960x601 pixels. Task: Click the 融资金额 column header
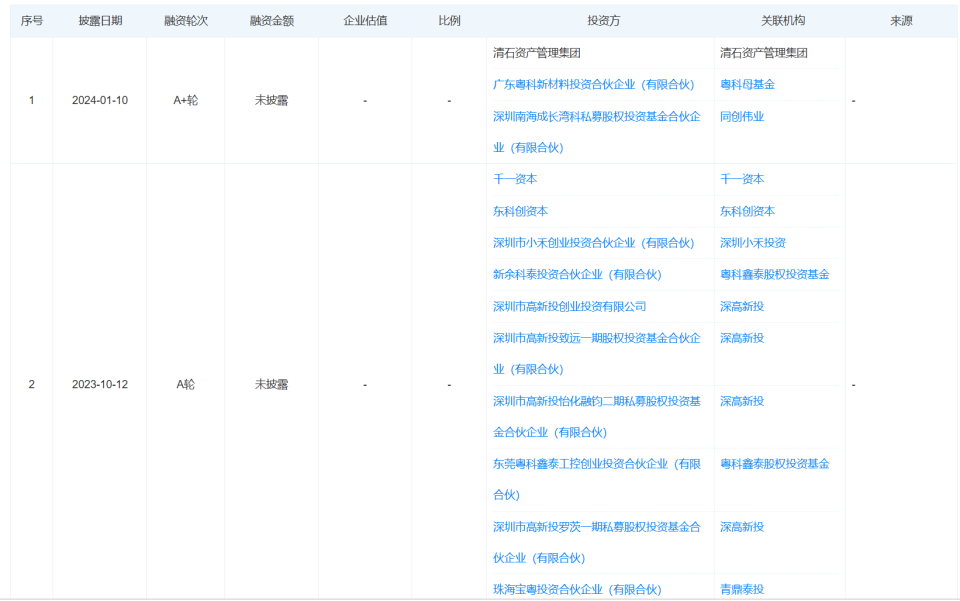click(x=272, y=21)
